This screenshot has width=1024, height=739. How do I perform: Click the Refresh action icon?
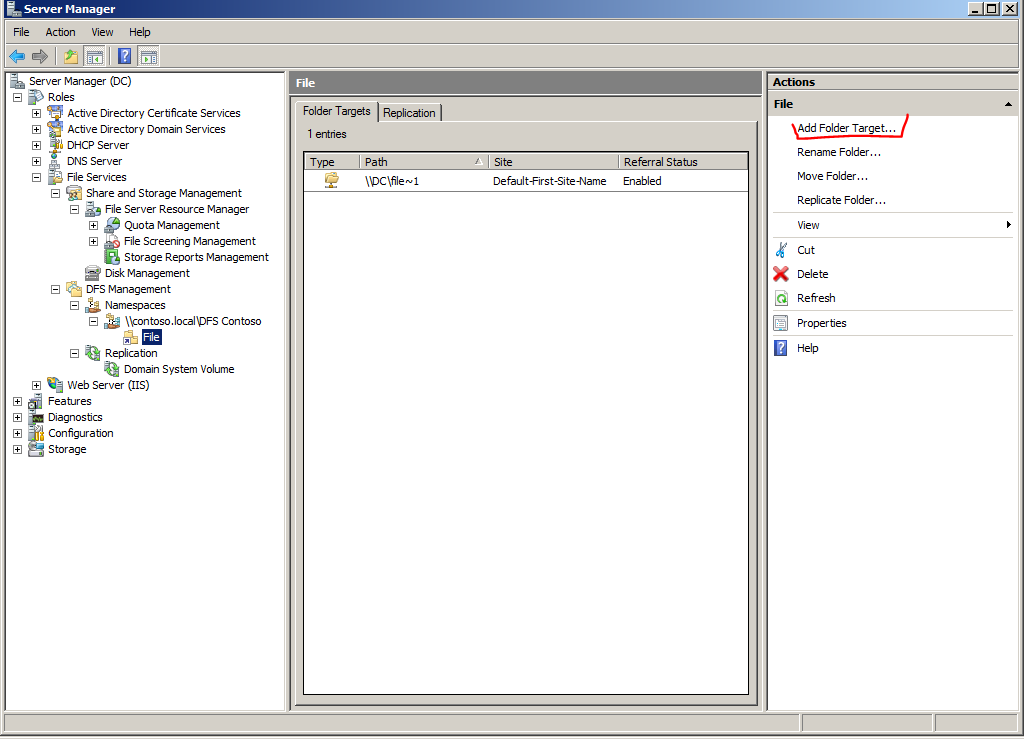781,298
